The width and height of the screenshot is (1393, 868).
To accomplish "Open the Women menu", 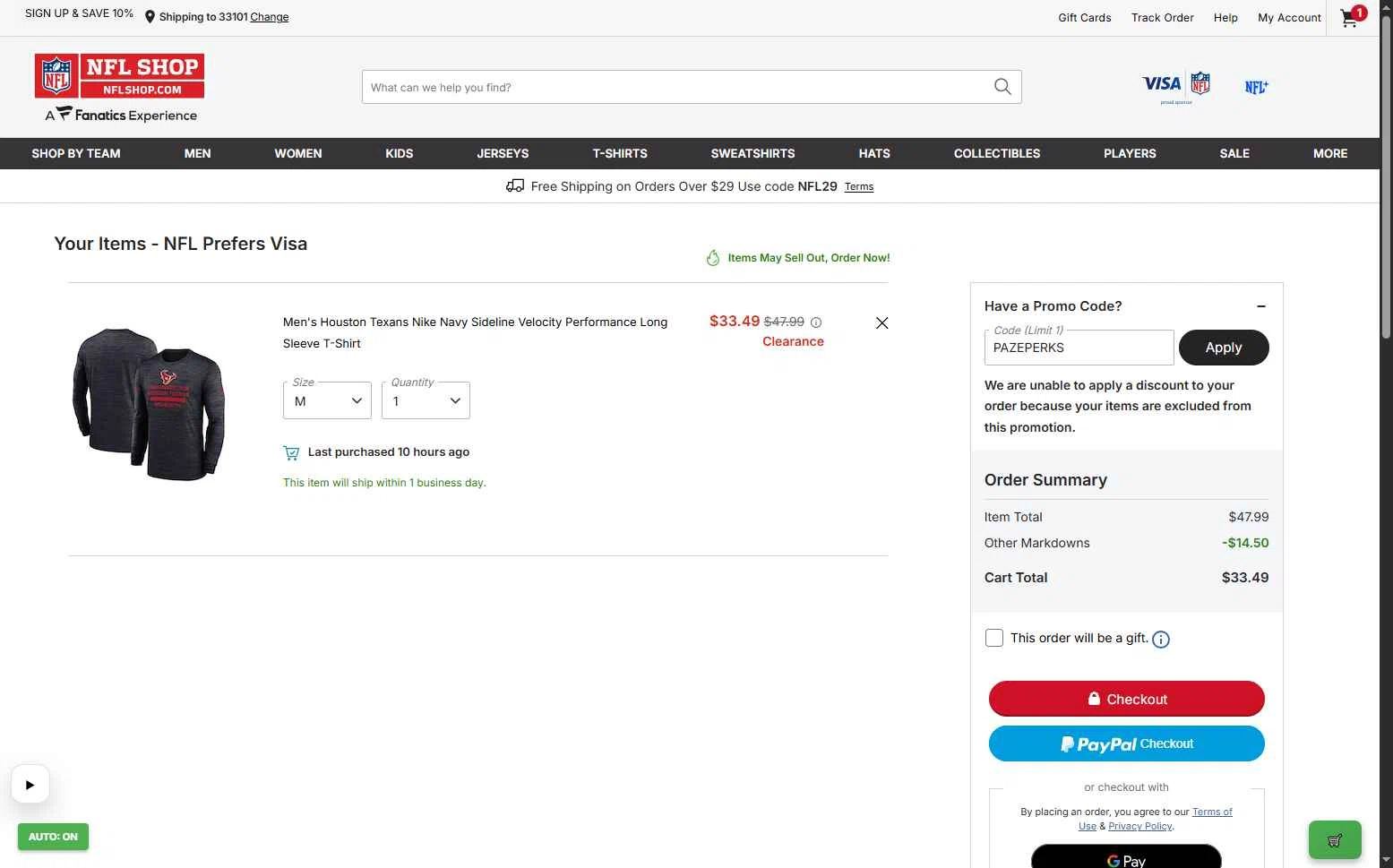I will point(298,153).
